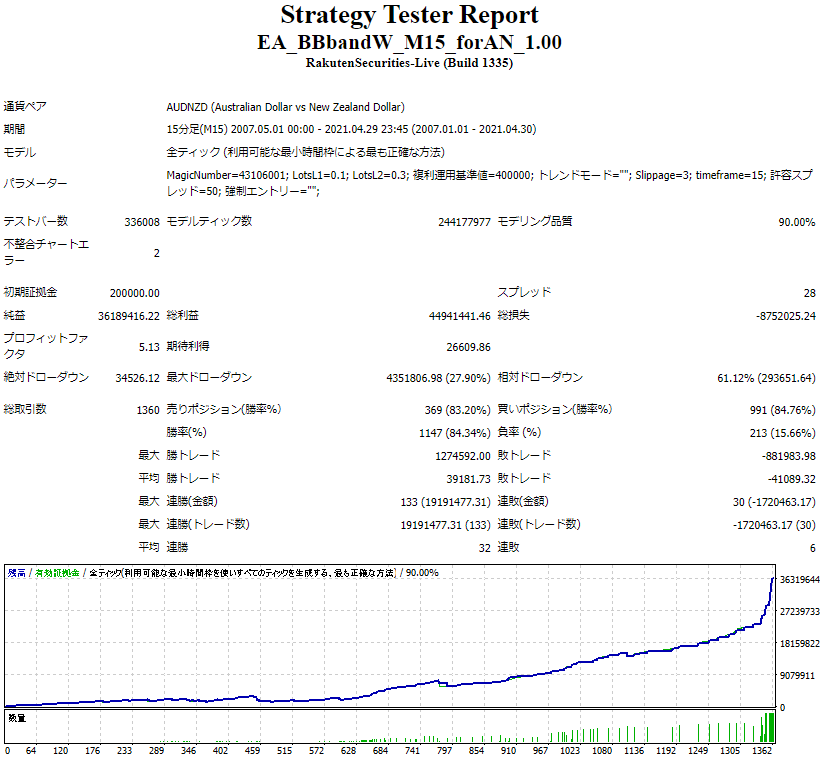Select the パラメーター row label
The image size is (825, 762).
pos(35,184)
